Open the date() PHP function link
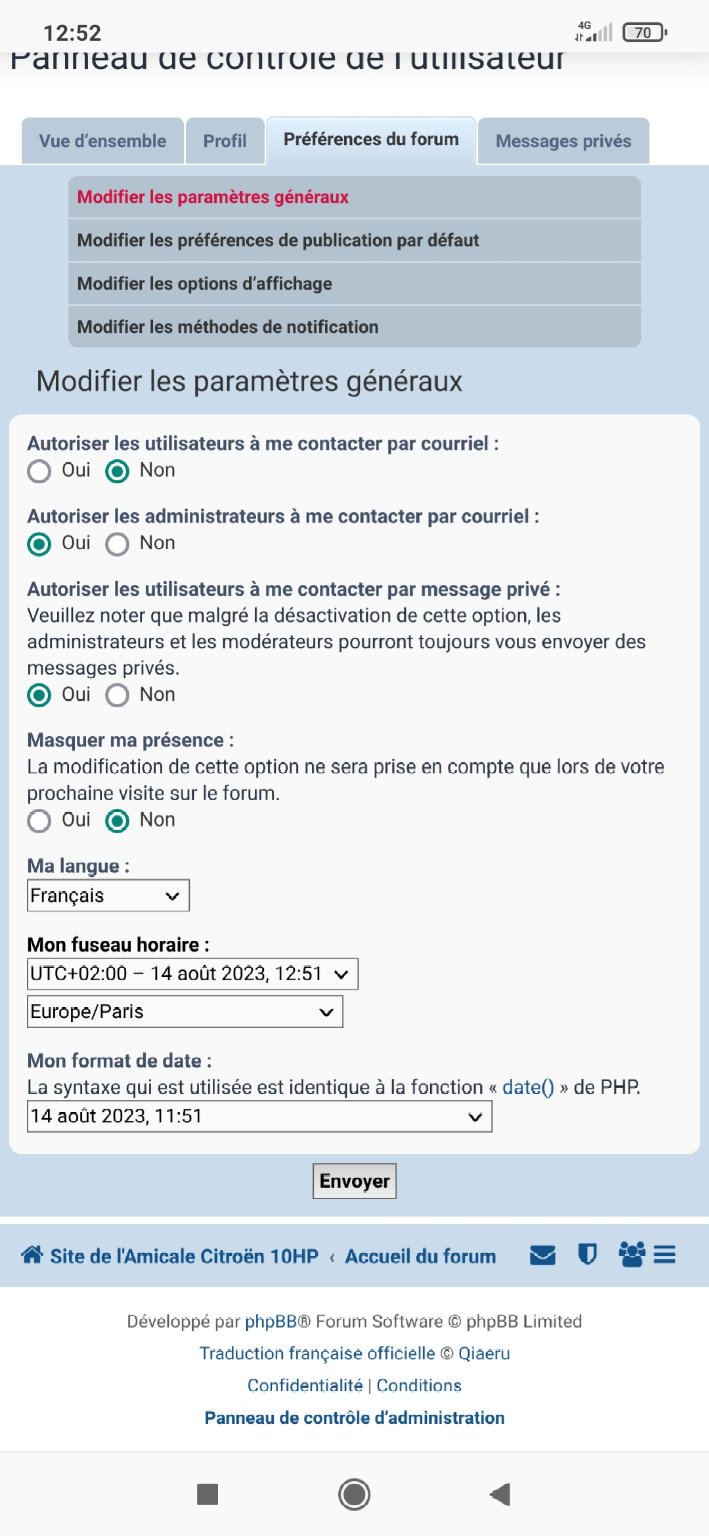Screen dimensions: 709x1536 point(528,1087)
